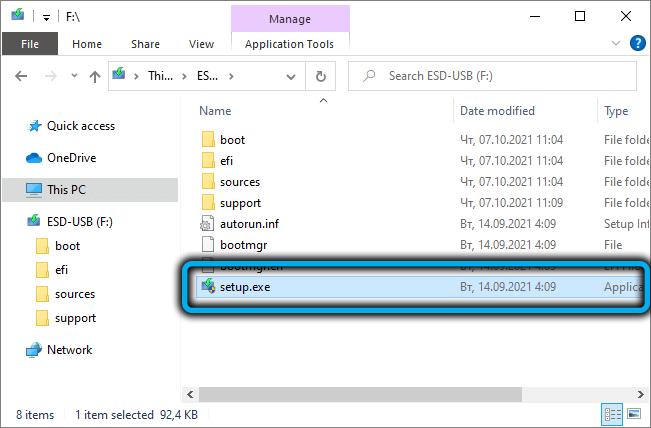The height and width of the screenshot is (428, 651).
Task: Expand the ribbon with the chevron
Action: coord(616,44)
